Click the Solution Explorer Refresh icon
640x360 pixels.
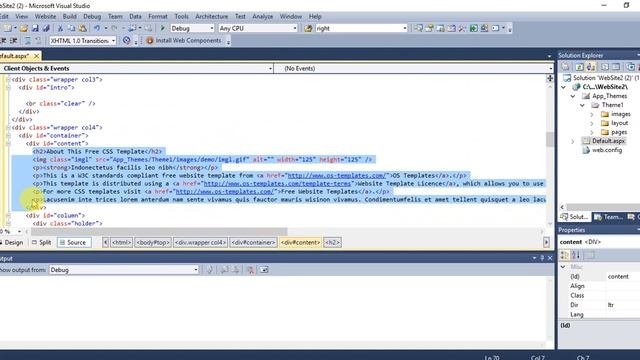[x=579, y=67]
